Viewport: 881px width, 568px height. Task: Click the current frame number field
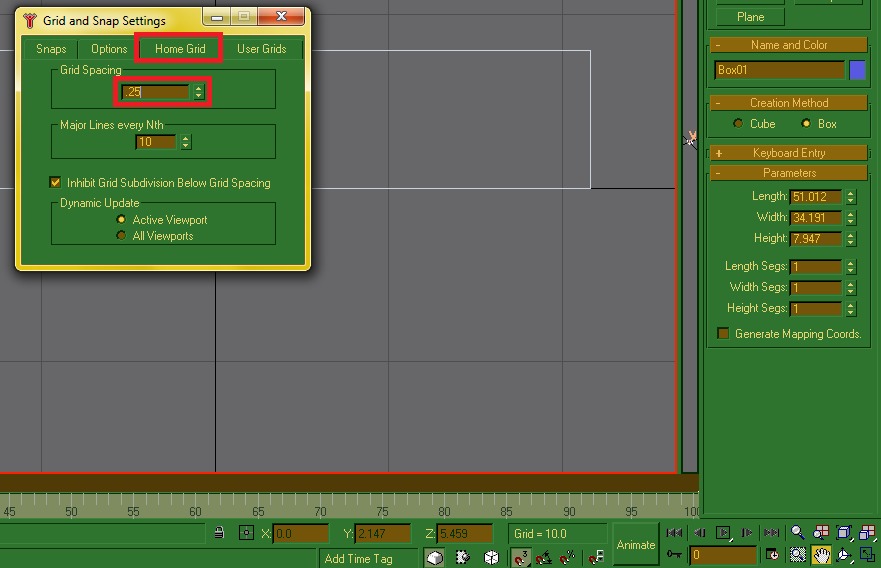pyautogui.click(x=723, y=555)
